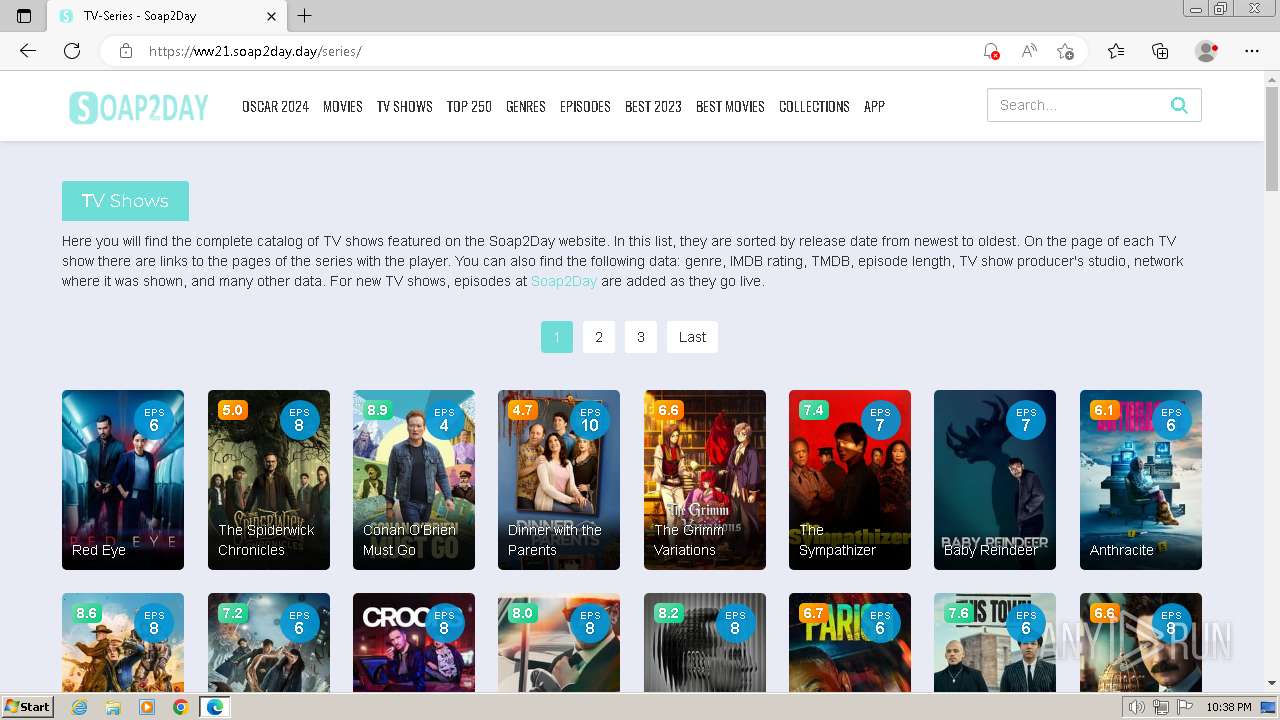Open the APP menu item
The width and height of the screenshot is (1280, 720).
874,106
